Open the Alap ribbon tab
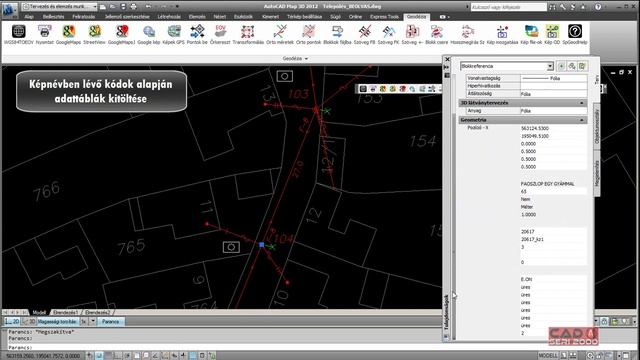Screen dimensions: 640x360 29,17
